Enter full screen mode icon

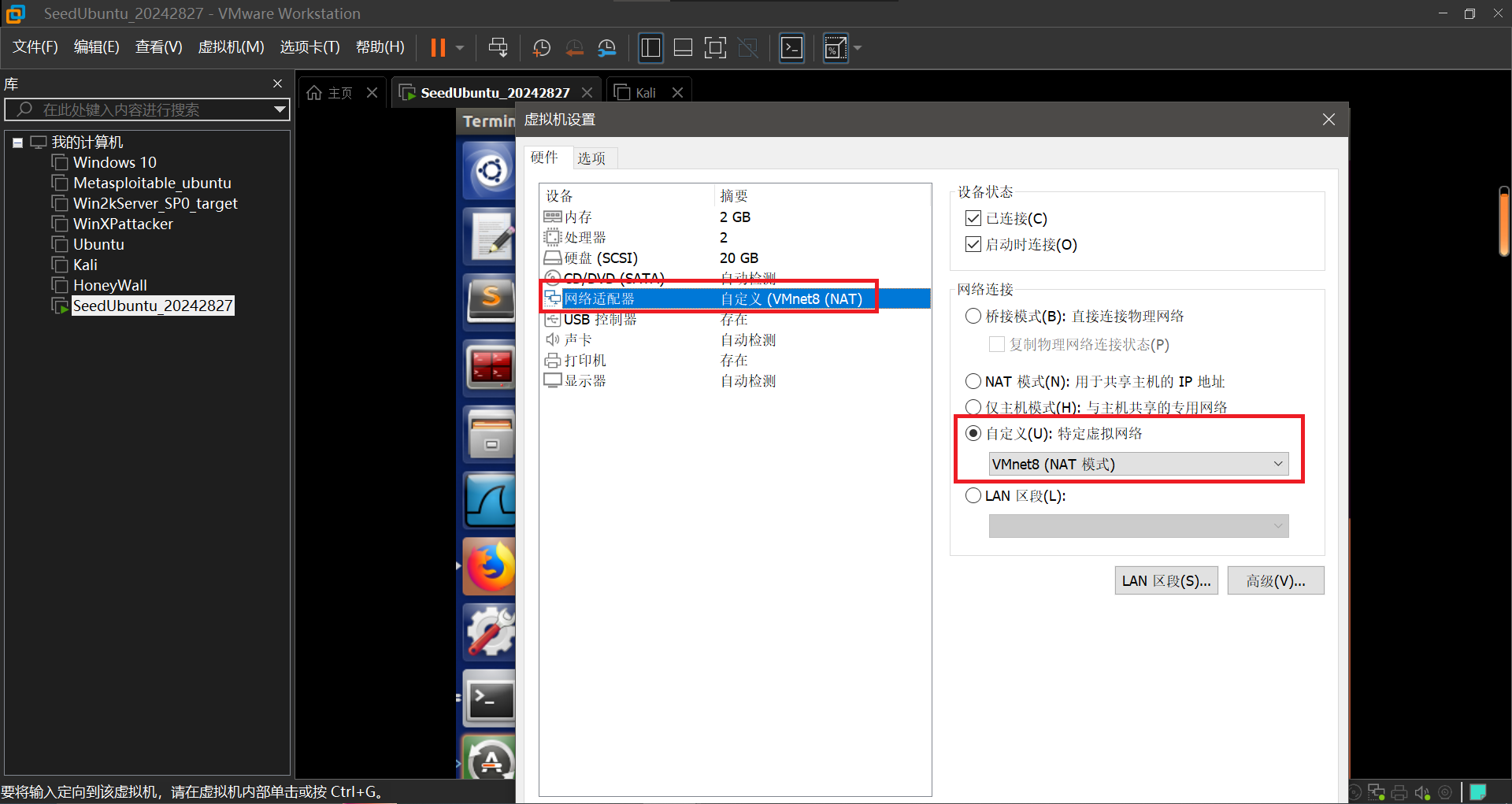tap(715, 48)
